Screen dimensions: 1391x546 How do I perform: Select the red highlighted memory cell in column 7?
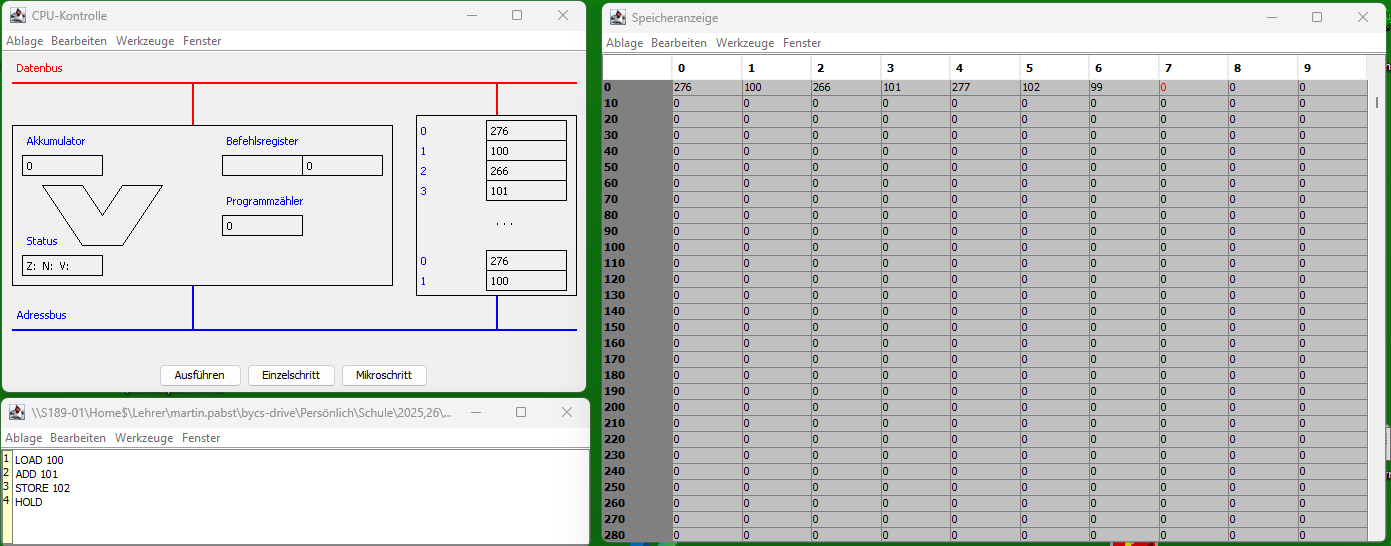point(1192,88)
